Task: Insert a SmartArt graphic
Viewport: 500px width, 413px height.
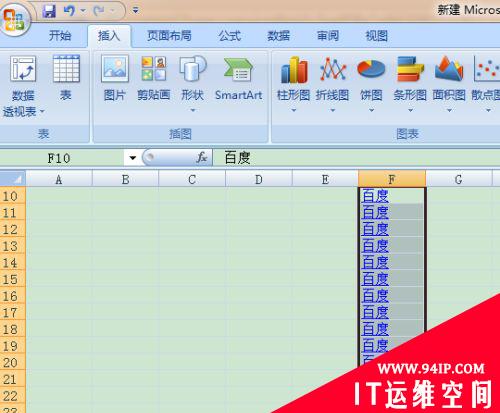Action: point(239,79)
